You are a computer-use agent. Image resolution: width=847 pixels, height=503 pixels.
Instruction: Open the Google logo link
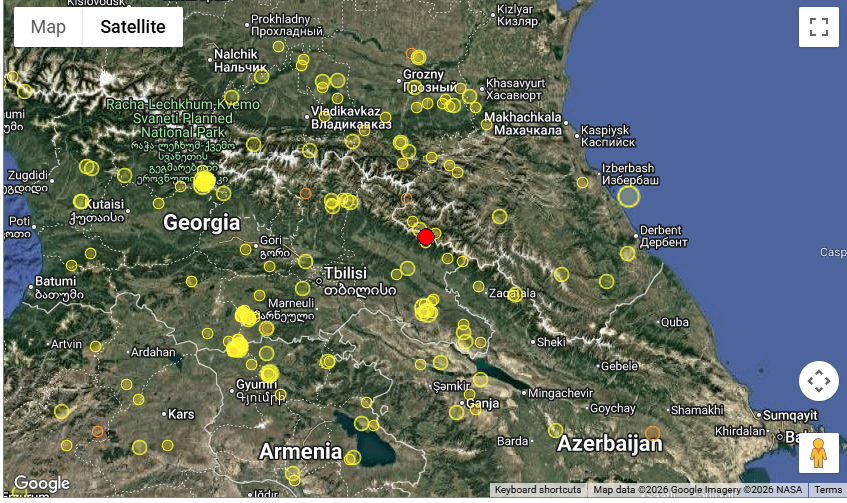(42, 484)
